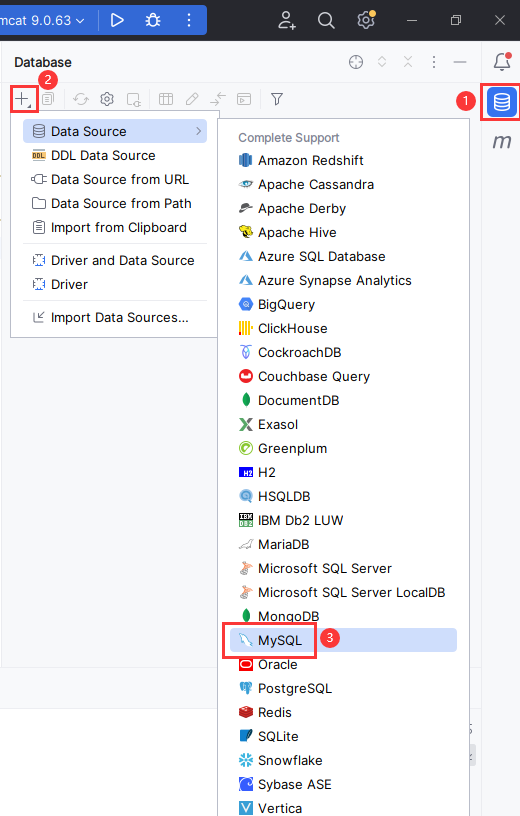The width and height of the screenshot is (520, 816).
Task: Click the Code With Me add user icon
Action: point(286,20)
